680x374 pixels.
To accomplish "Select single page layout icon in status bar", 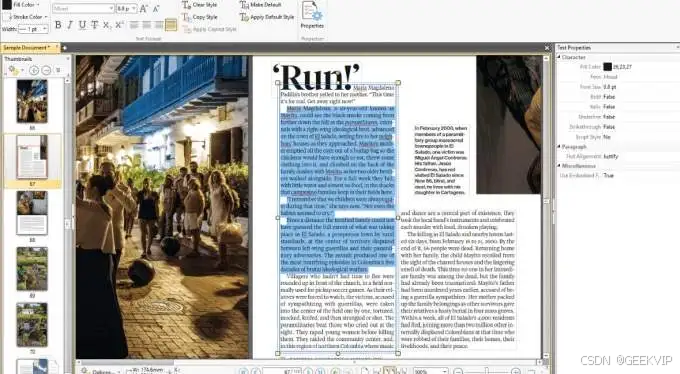I will click(x=365, y=371).
